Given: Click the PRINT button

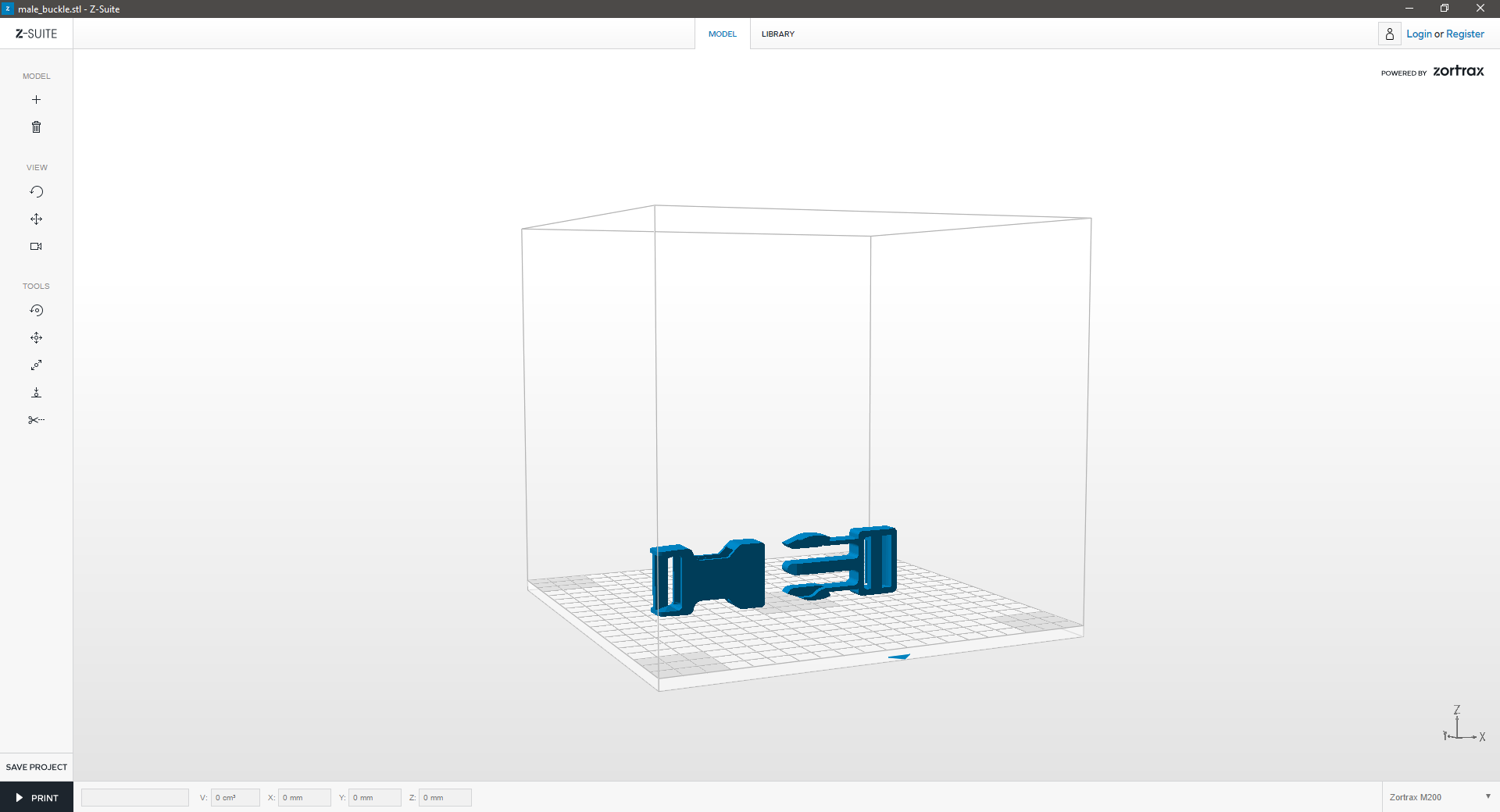Looking at the screenshot, I should click(37, 798).
